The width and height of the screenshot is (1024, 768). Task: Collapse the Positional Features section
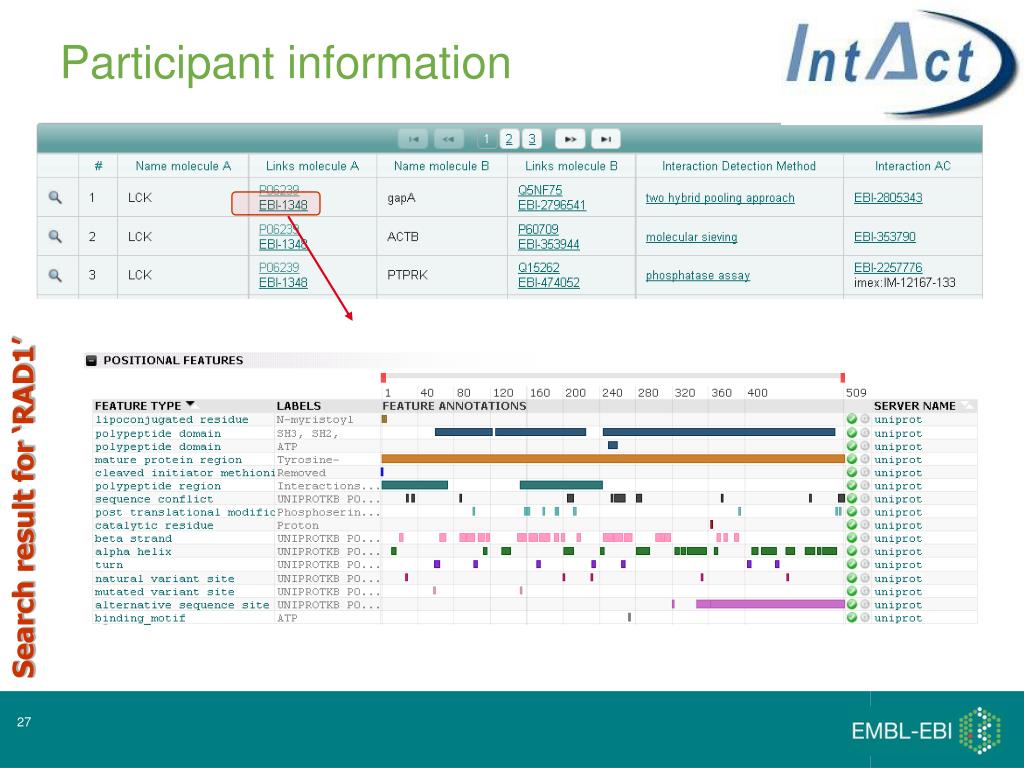pos(91,360)
